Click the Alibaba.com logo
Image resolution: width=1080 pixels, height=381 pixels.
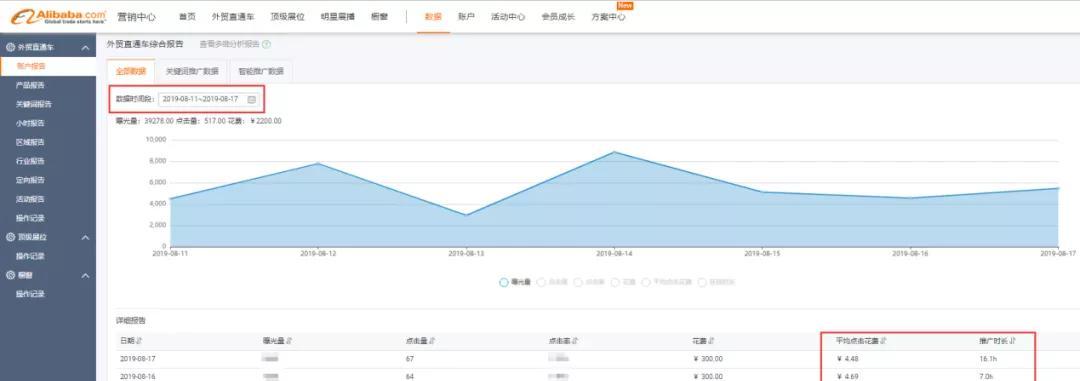[59, 17]
